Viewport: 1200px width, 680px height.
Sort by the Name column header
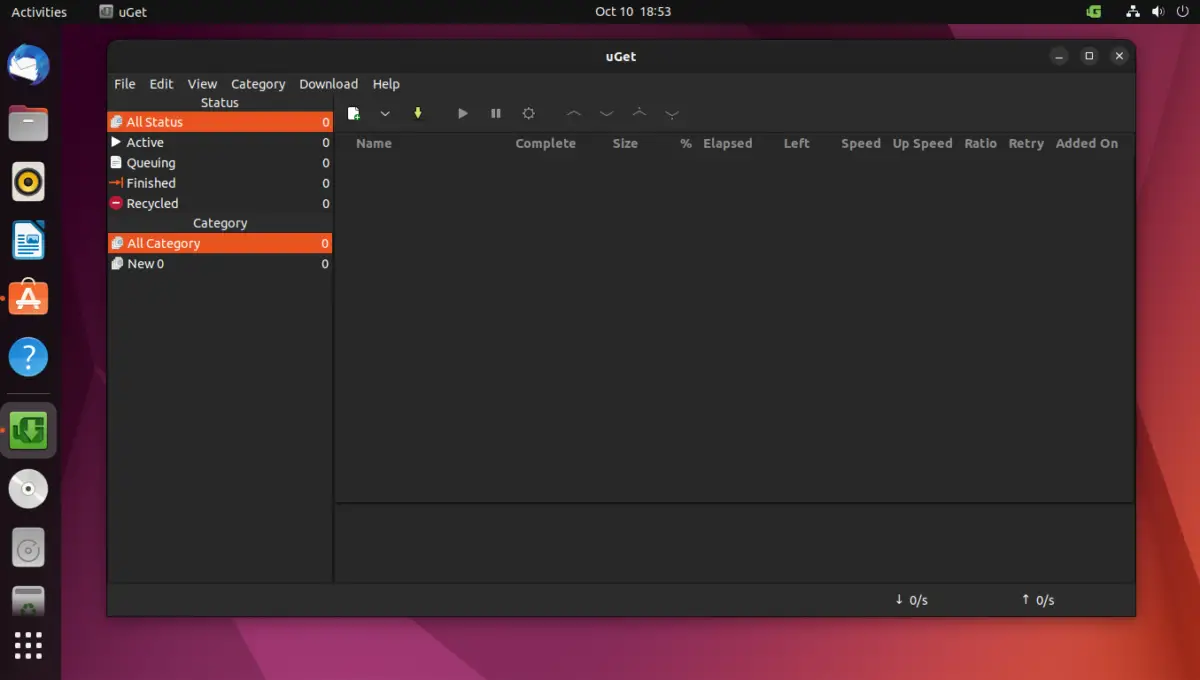coord(374,143)
